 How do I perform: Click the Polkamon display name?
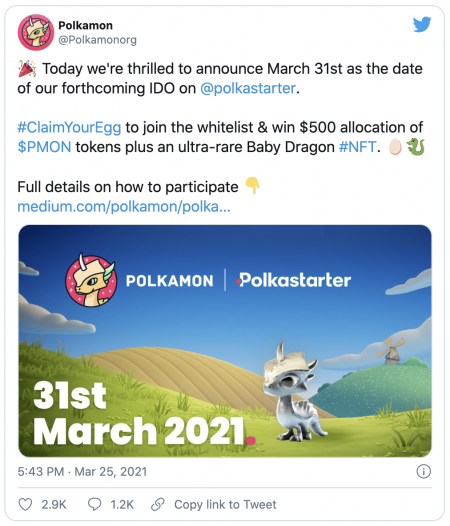(x=86, y=25)
